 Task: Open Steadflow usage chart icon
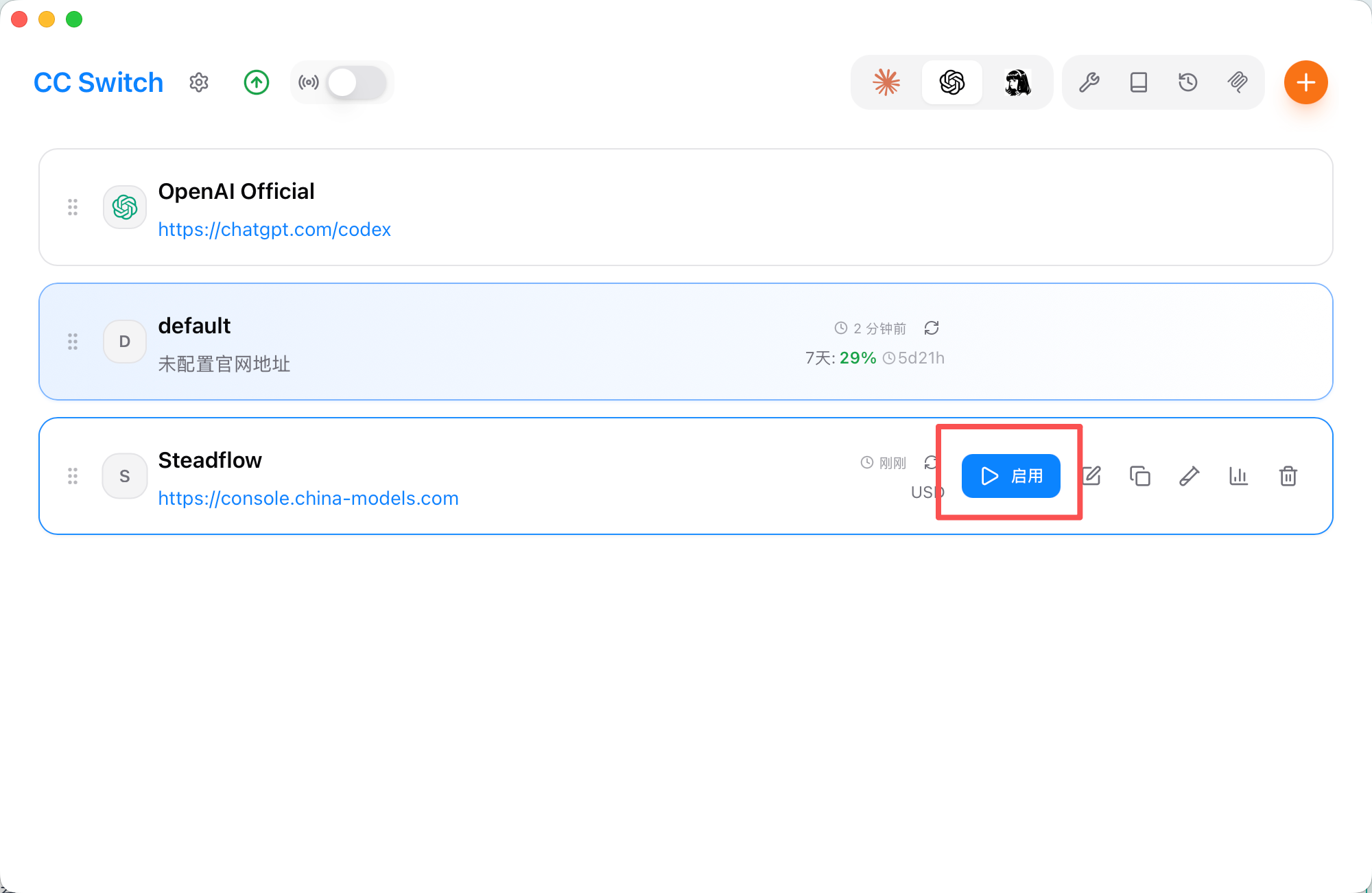tap(1239, 476)
